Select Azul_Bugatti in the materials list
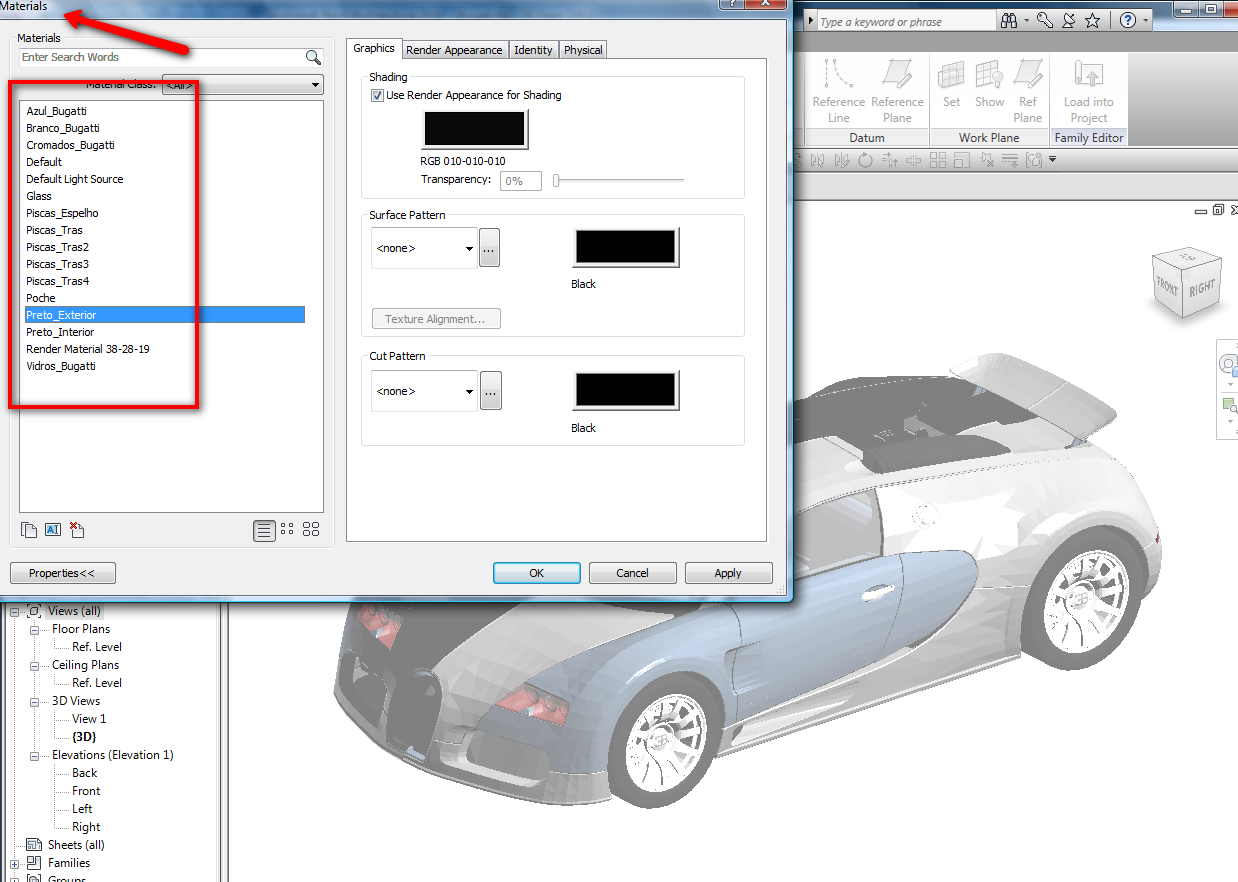The height and width of the screenshot is (882, 1238). tap(56, 111)
